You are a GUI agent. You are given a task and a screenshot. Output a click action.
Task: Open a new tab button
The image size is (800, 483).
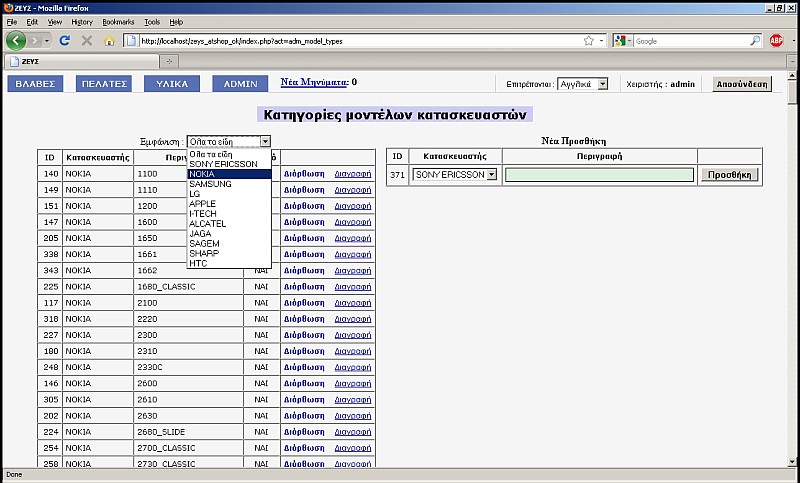pyautogui.click(x=169, y=61)
